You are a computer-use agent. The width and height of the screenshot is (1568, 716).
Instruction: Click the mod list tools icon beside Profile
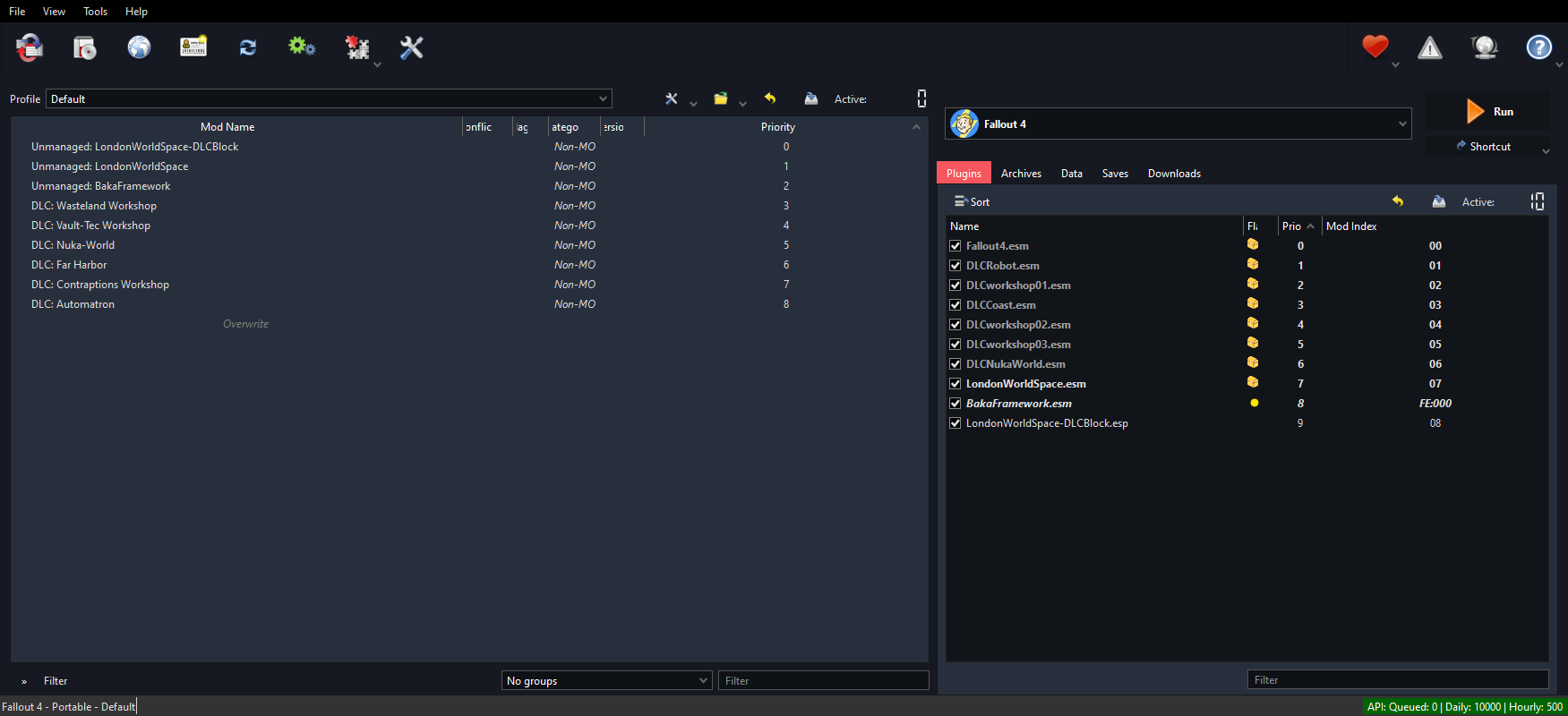(671, 98)
